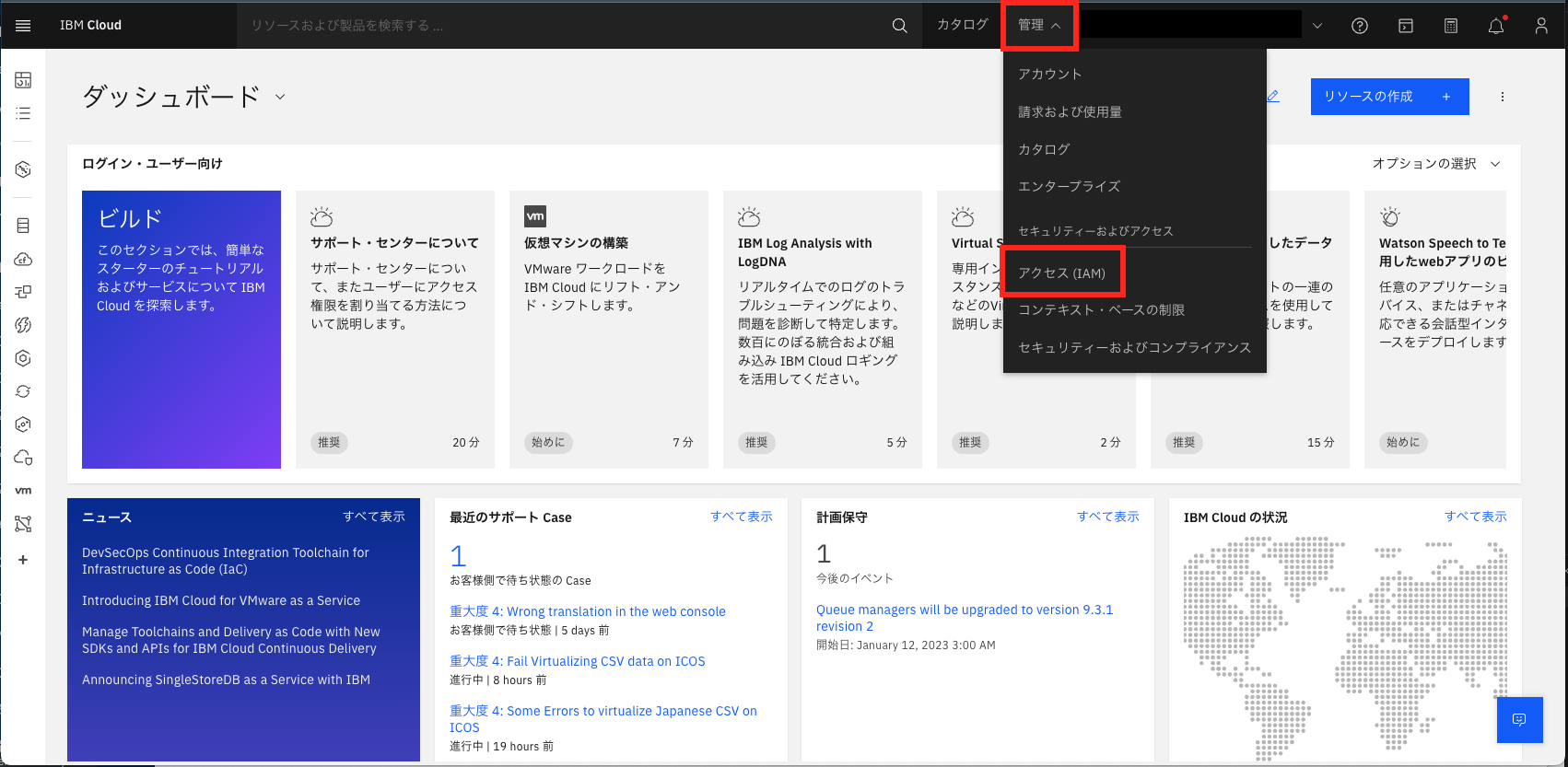Click the dashboard icon in the sidebar
1568x767 pixels.
tap(23, 80)
